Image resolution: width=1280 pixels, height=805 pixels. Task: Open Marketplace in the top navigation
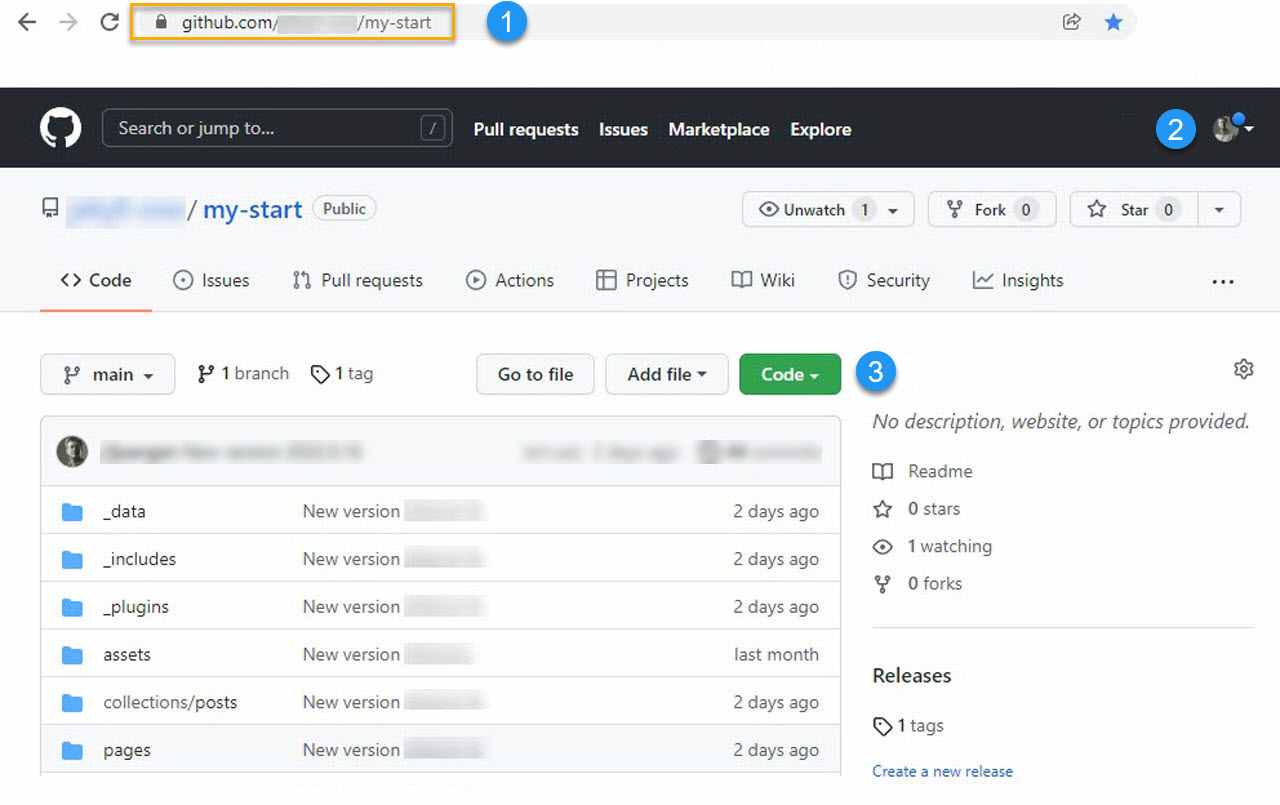[718, 129]
